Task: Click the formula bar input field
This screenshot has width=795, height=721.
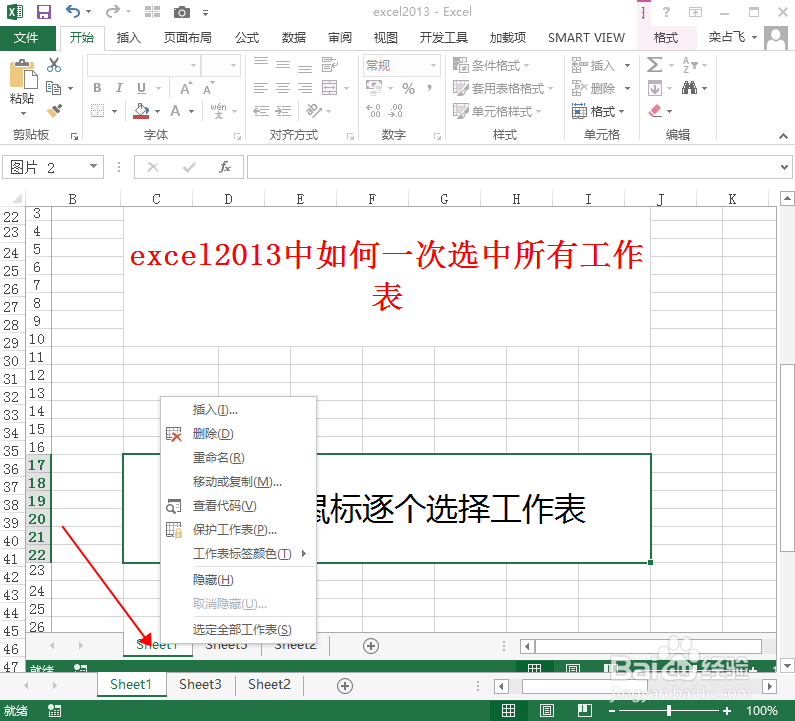Action: tap(513, 167)
